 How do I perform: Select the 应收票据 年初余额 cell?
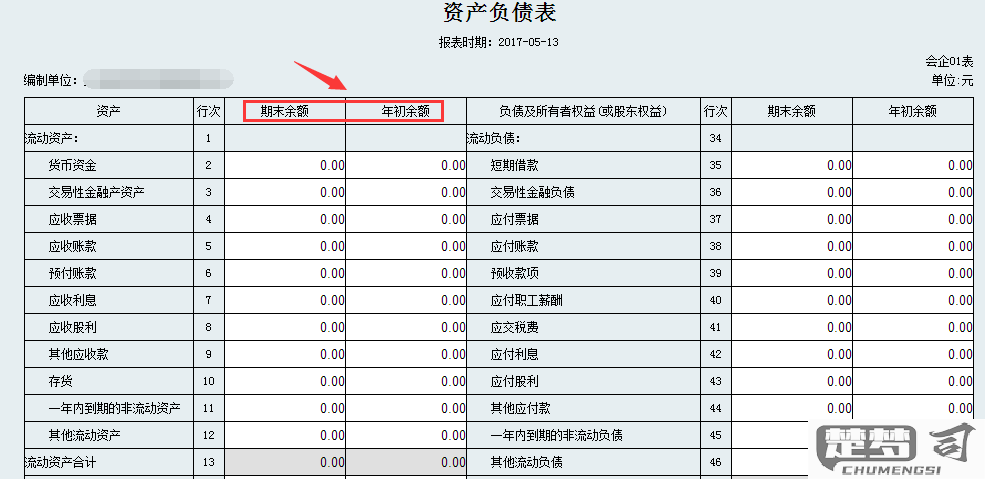pos(406,219)
